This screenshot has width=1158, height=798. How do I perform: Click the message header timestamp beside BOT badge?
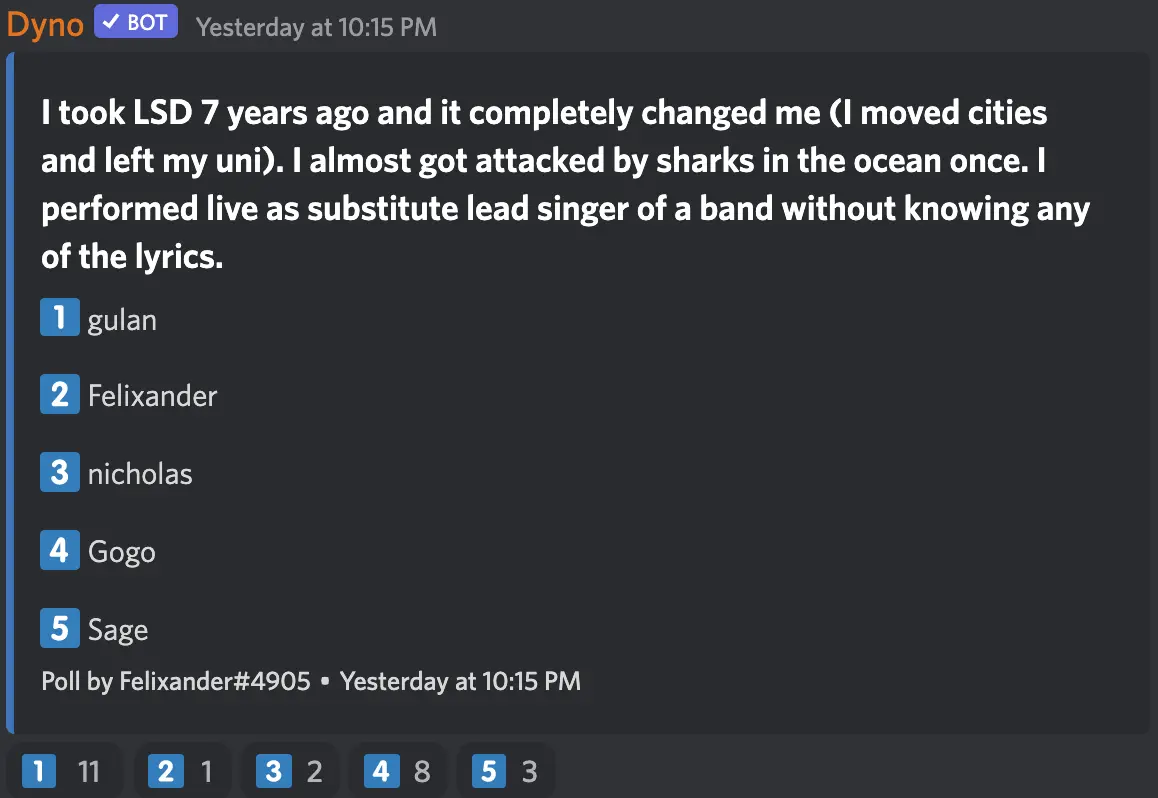[316, 27]
